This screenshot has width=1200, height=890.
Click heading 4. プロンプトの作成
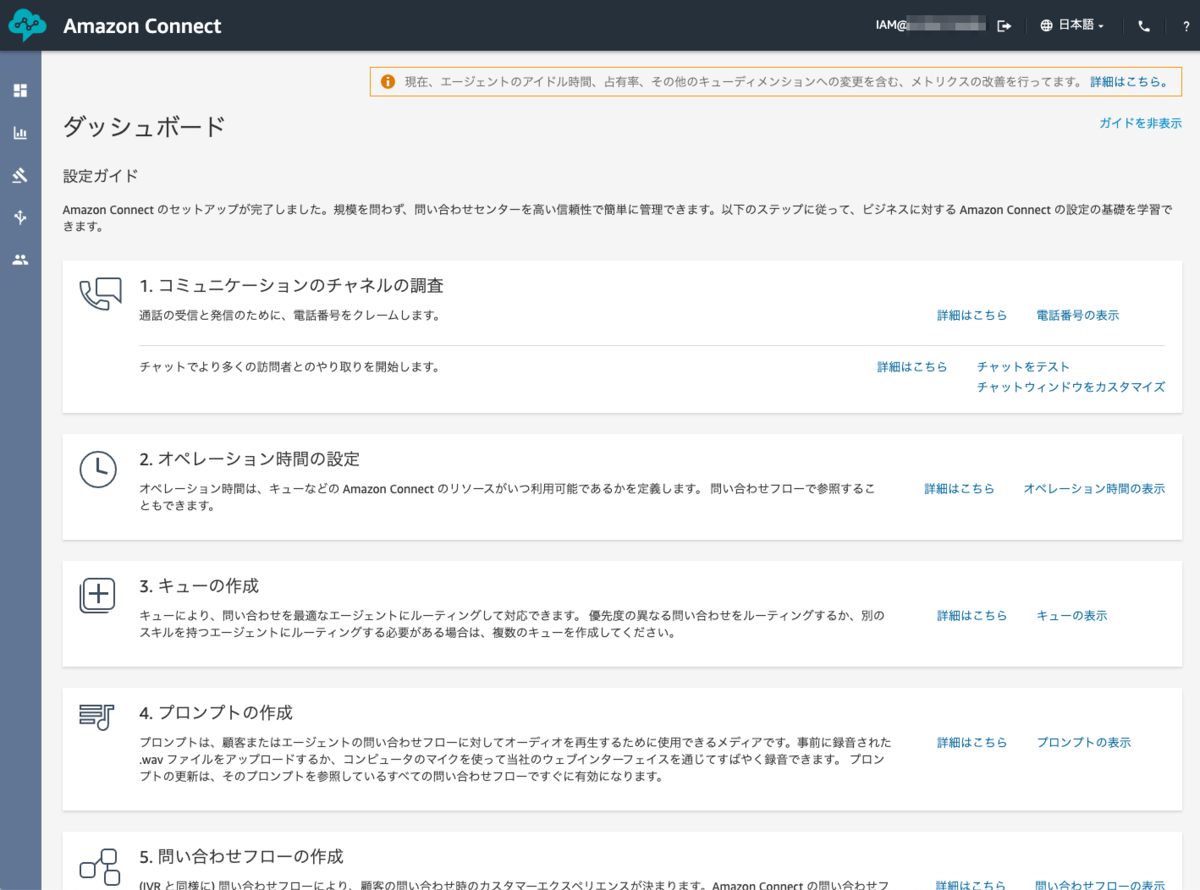click(x=216, y=713)
